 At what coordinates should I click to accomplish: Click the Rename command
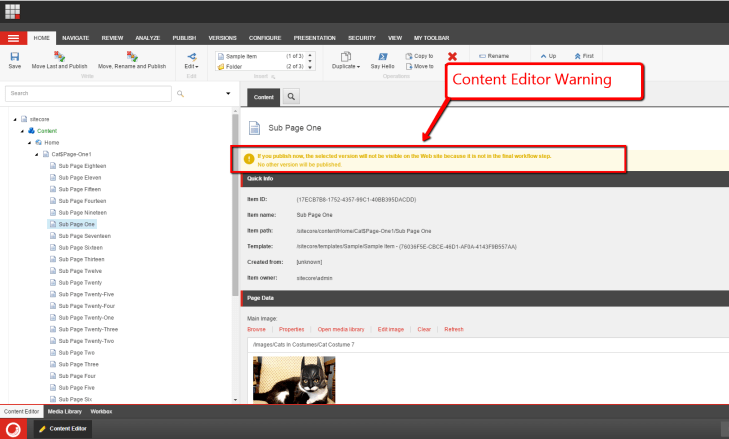point(494,56)
